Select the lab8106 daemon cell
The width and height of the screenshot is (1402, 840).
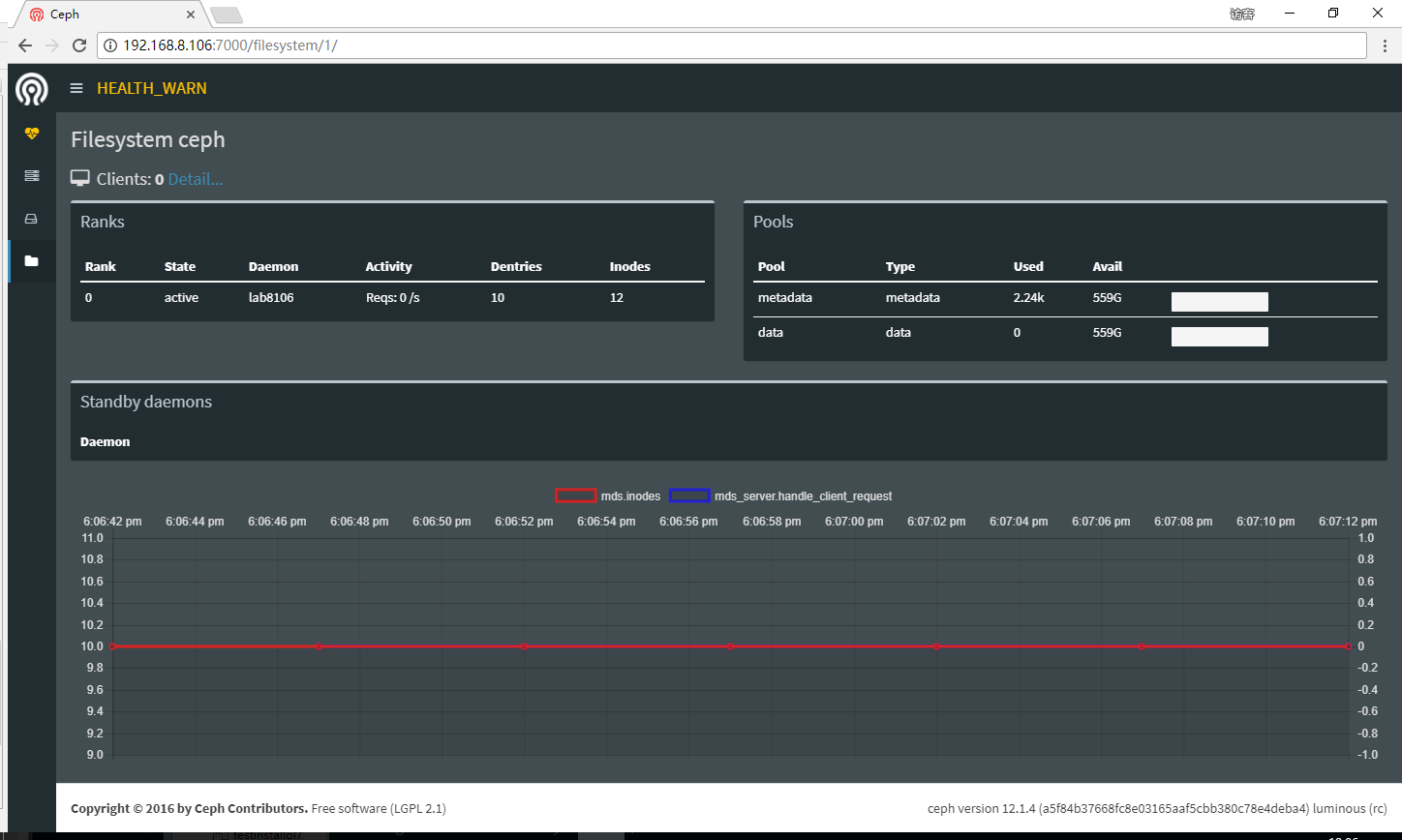pyautogui.click(x=271, y=298)
